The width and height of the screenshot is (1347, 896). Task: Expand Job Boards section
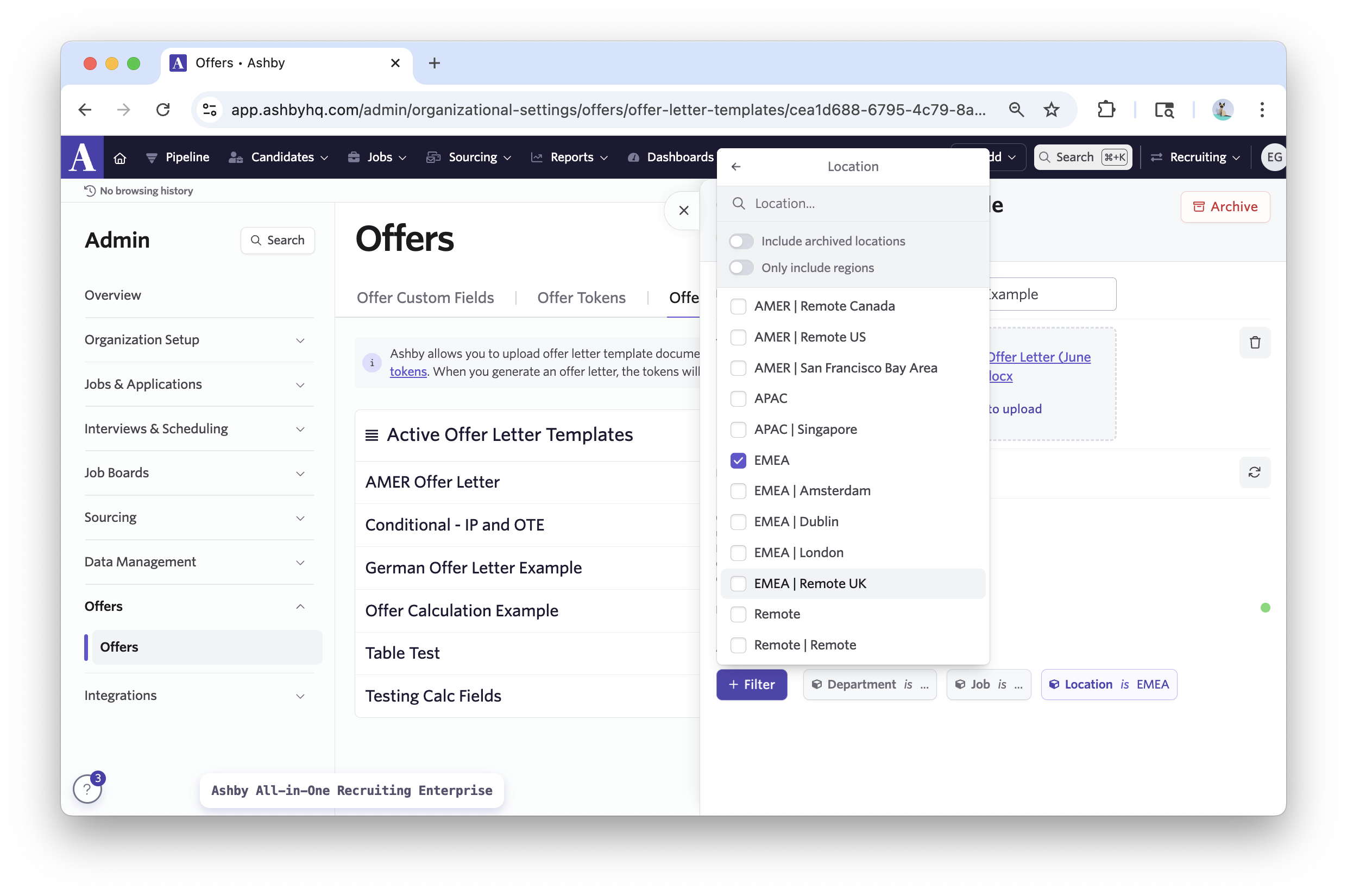pyautogui.click(x=199, y=472)
